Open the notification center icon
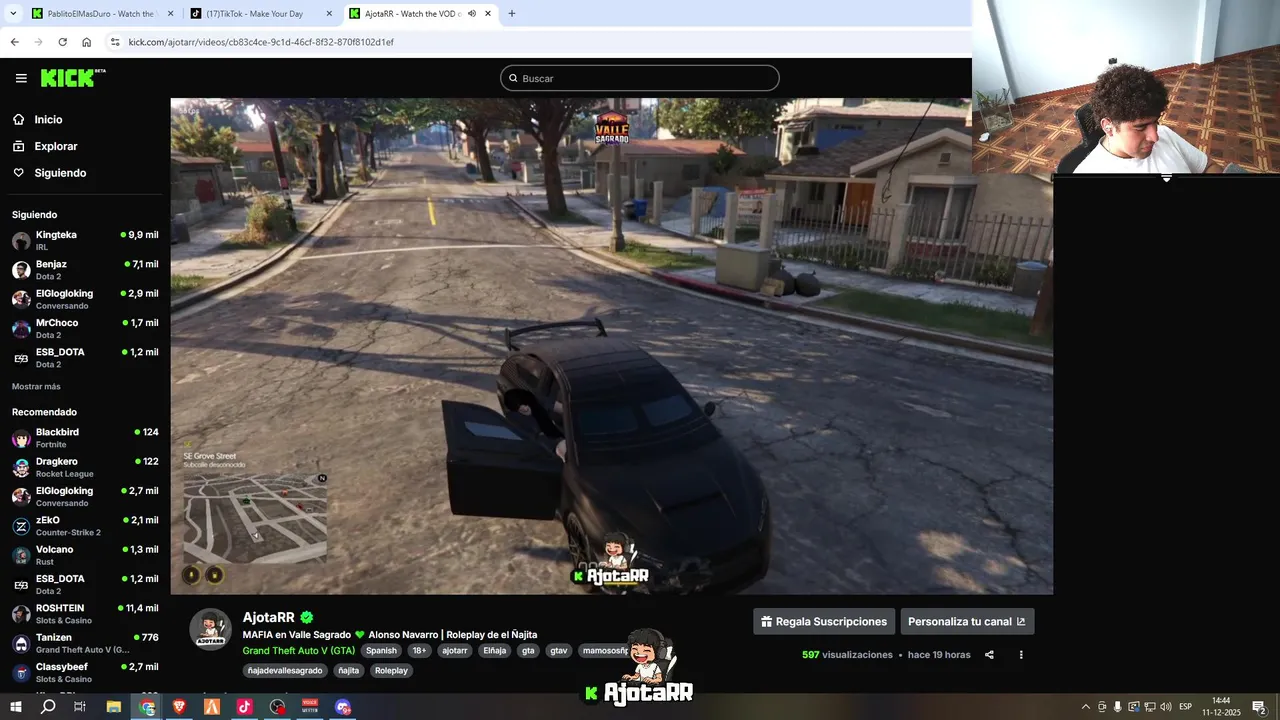1280x720 pixels. click(x=1260, y=707)
